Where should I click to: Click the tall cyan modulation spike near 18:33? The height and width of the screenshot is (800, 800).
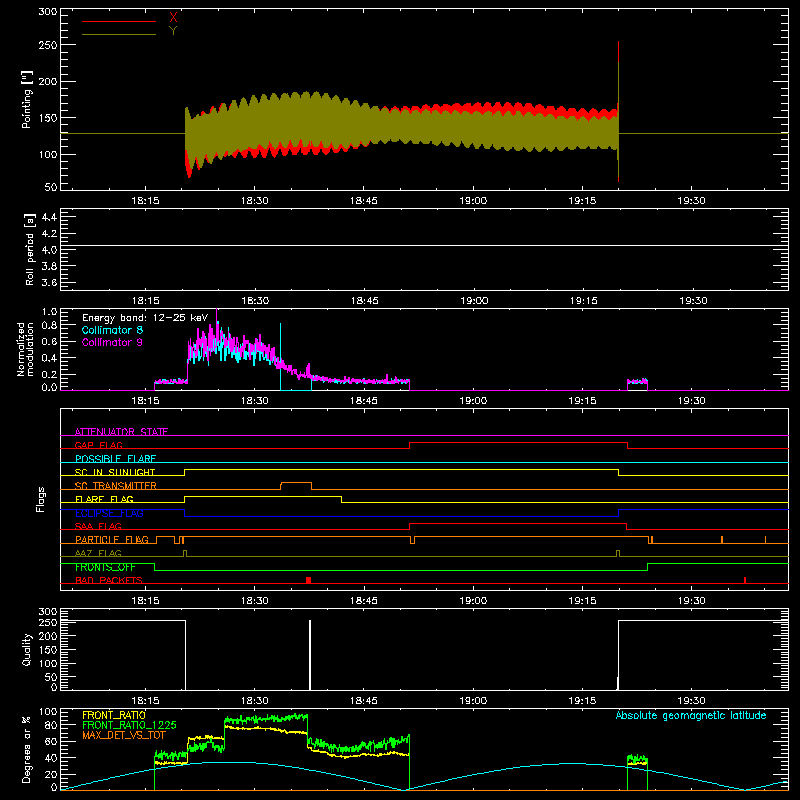[280, 356]
